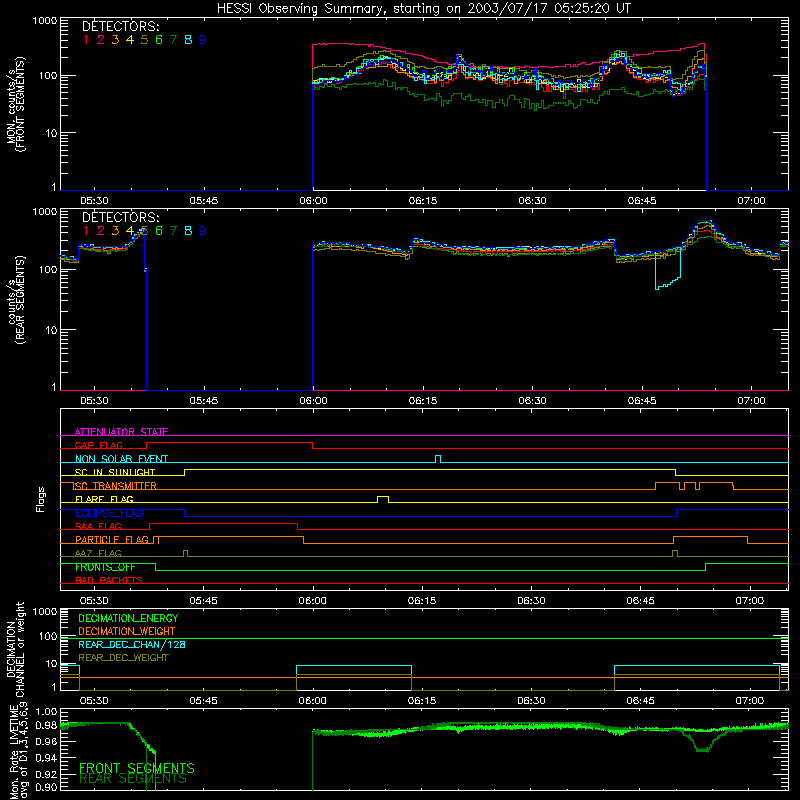Select DETECTORS: label in rear segments panel

click(x=121, y=217)
